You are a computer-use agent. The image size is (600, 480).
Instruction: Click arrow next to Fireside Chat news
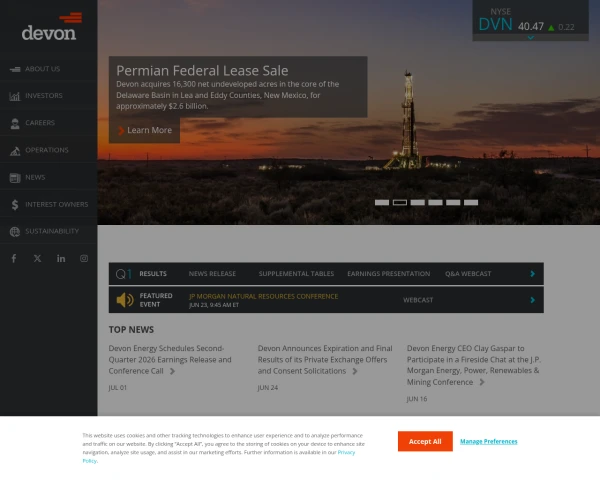point(482,382)
